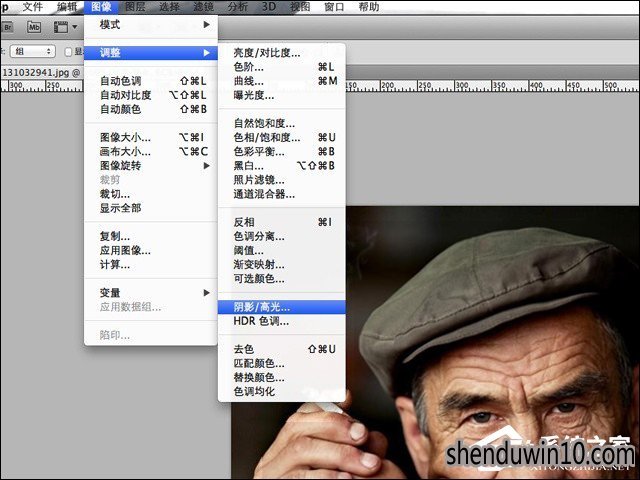Open HDR 色调... adjustment
Screen dimensions: 640x480
pos(282,321)
